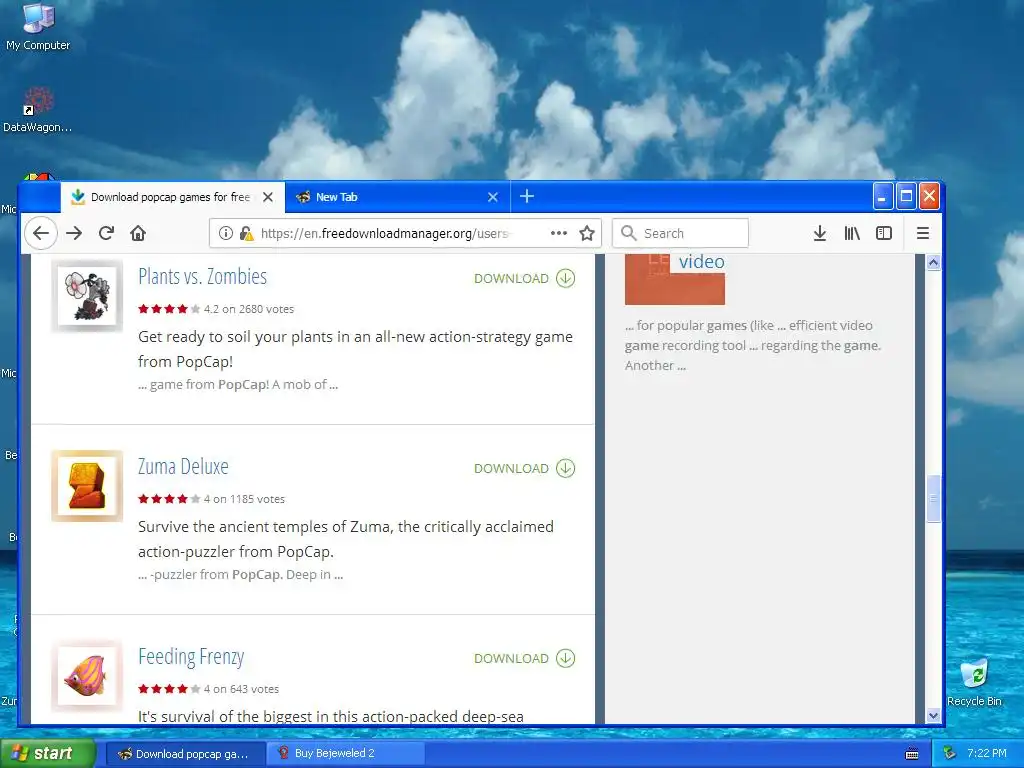Click the keyboard icon in taskbar tray
Screen dimensions: 1024x768
coord(912,754)
